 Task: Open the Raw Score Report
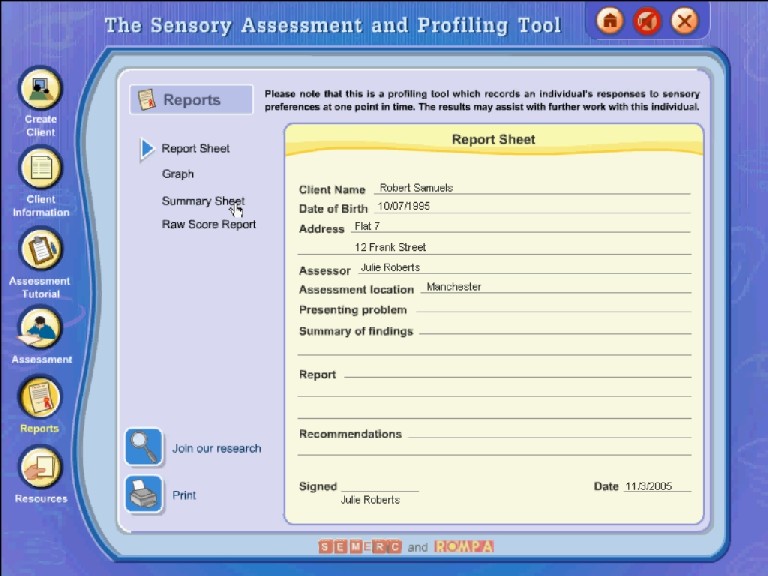pos(209,224)
